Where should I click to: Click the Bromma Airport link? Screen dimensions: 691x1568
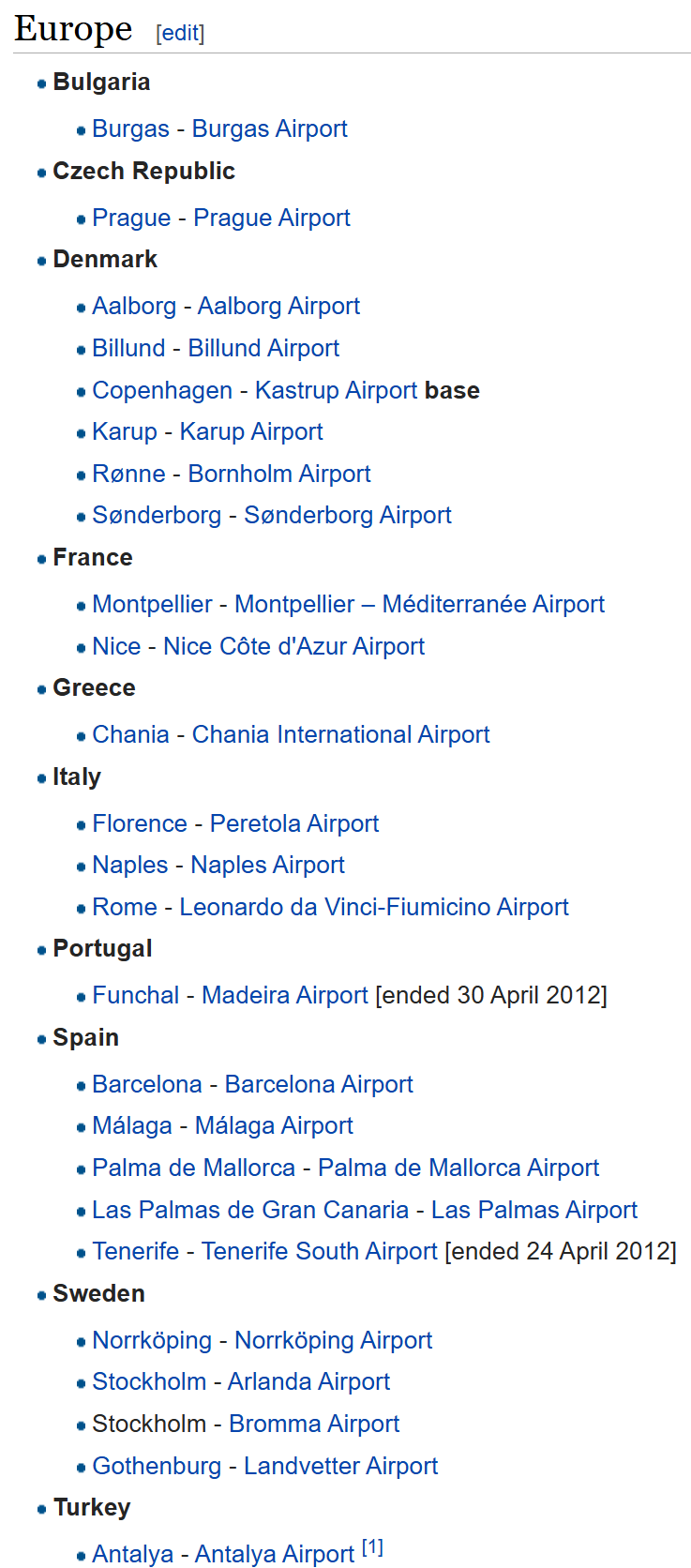[314, 1424]
